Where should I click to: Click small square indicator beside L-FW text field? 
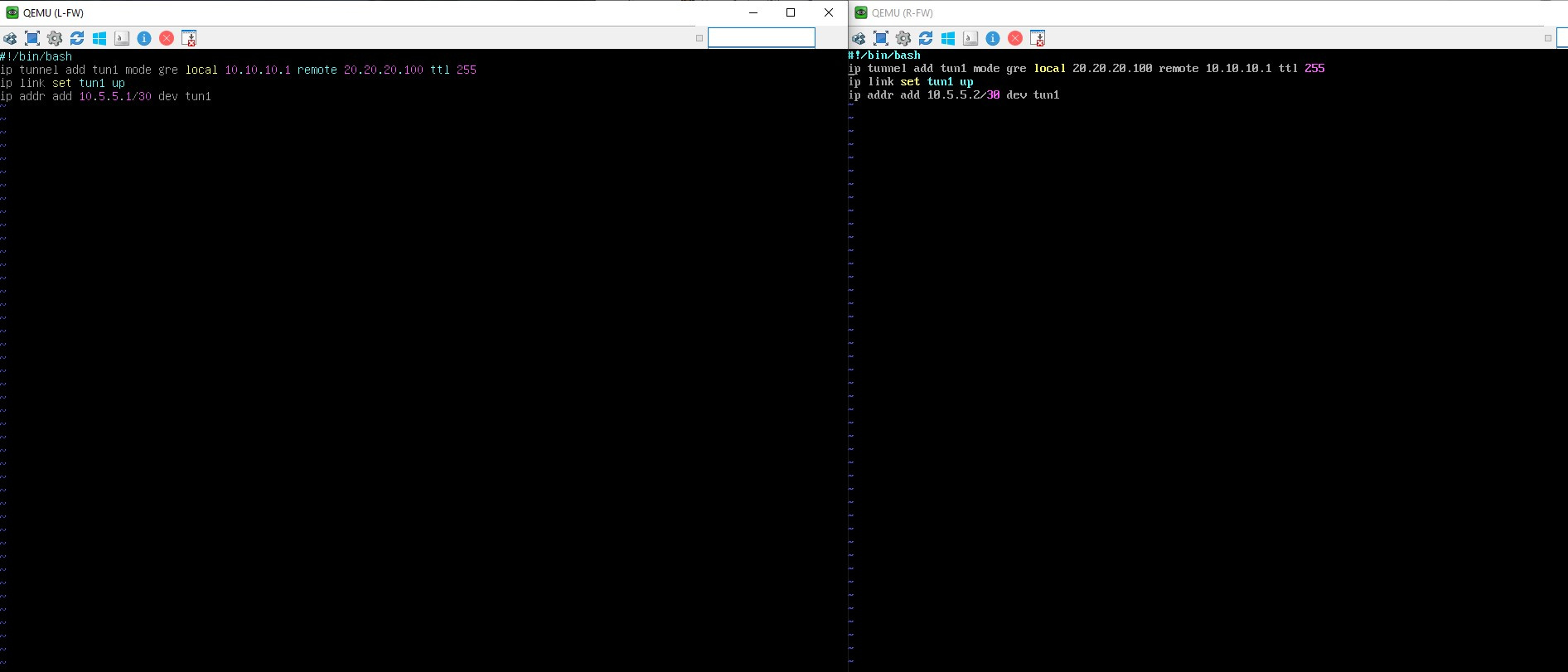(x=699, y=38)
